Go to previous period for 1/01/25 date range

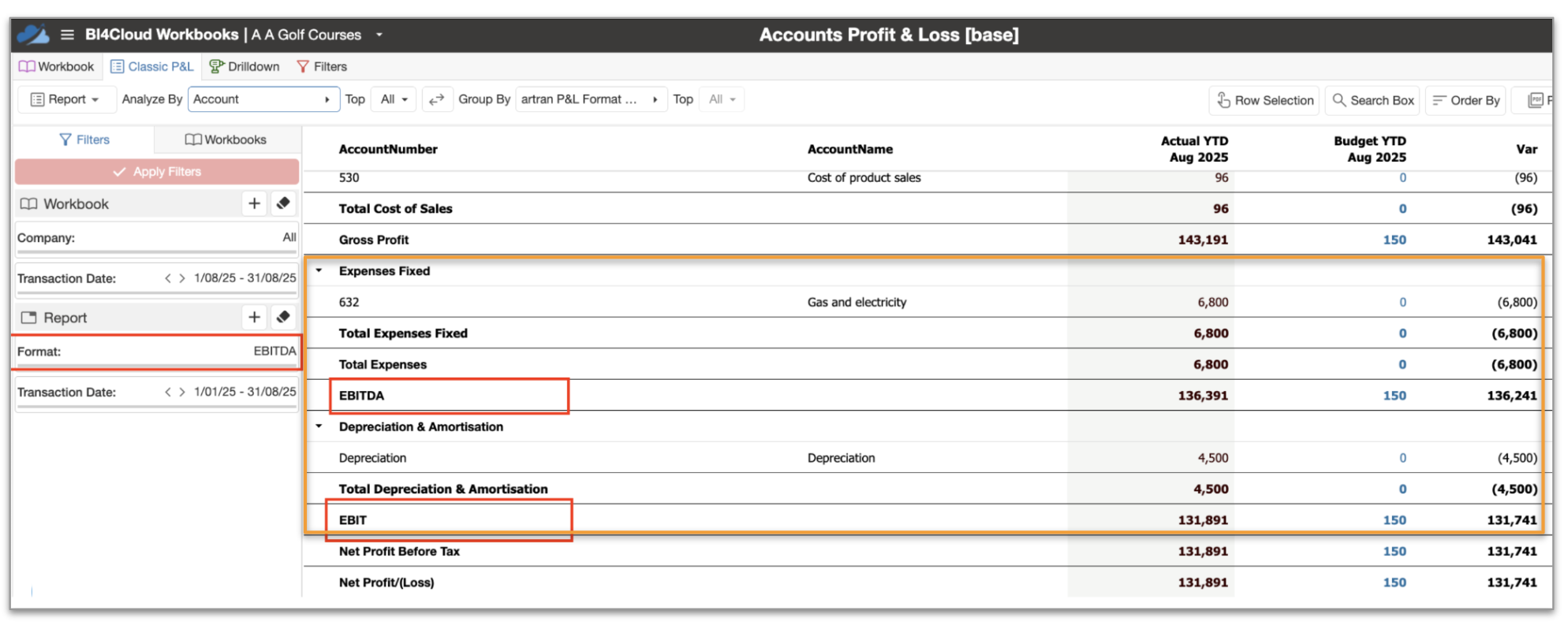pyautogui.click(x=168, y=392)
